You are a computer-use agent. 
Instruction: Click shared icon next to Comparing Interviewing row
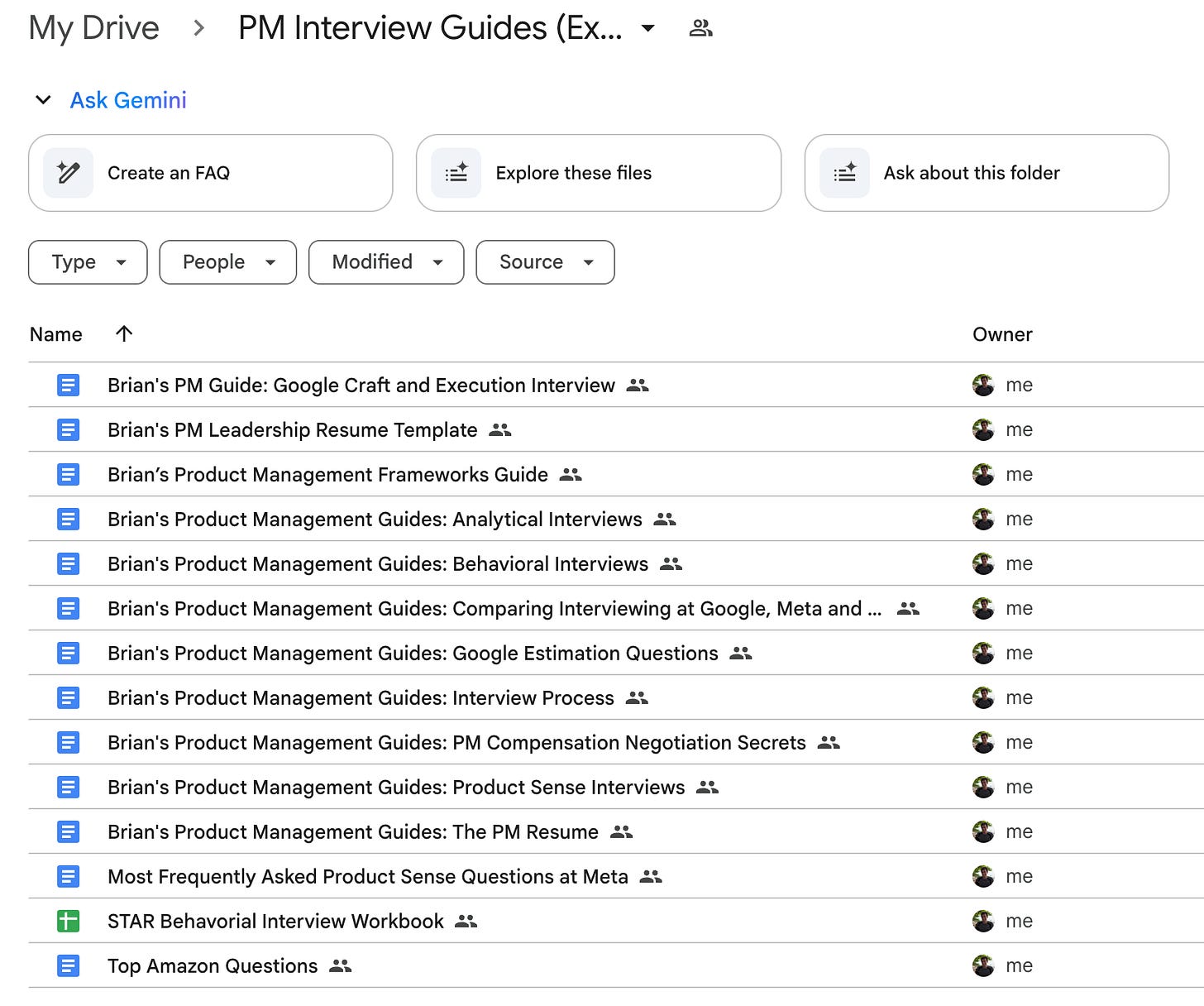(x=908, y=608)
